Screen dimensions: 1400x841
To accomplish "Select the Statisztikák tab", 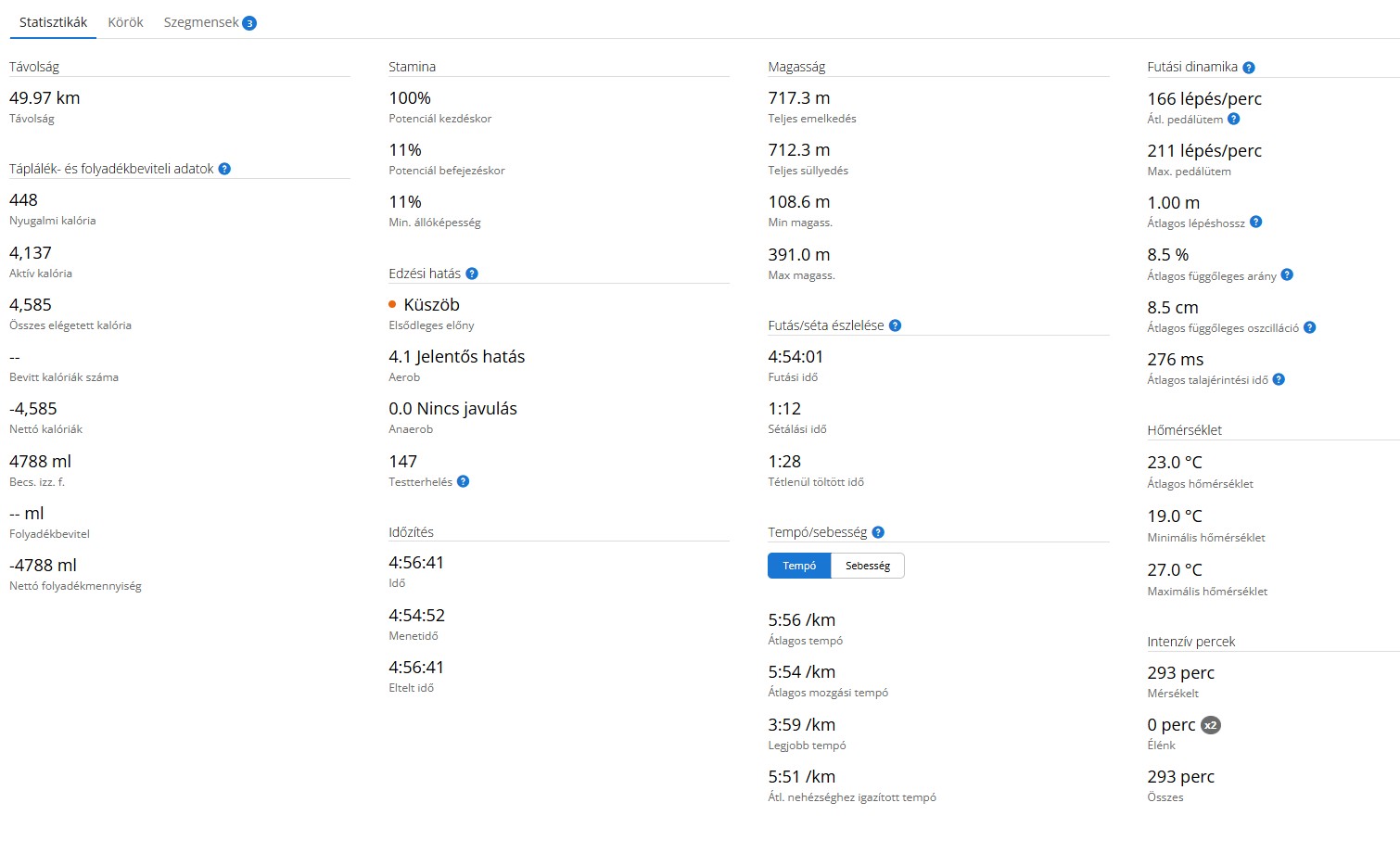I will (x=53, y=22).
